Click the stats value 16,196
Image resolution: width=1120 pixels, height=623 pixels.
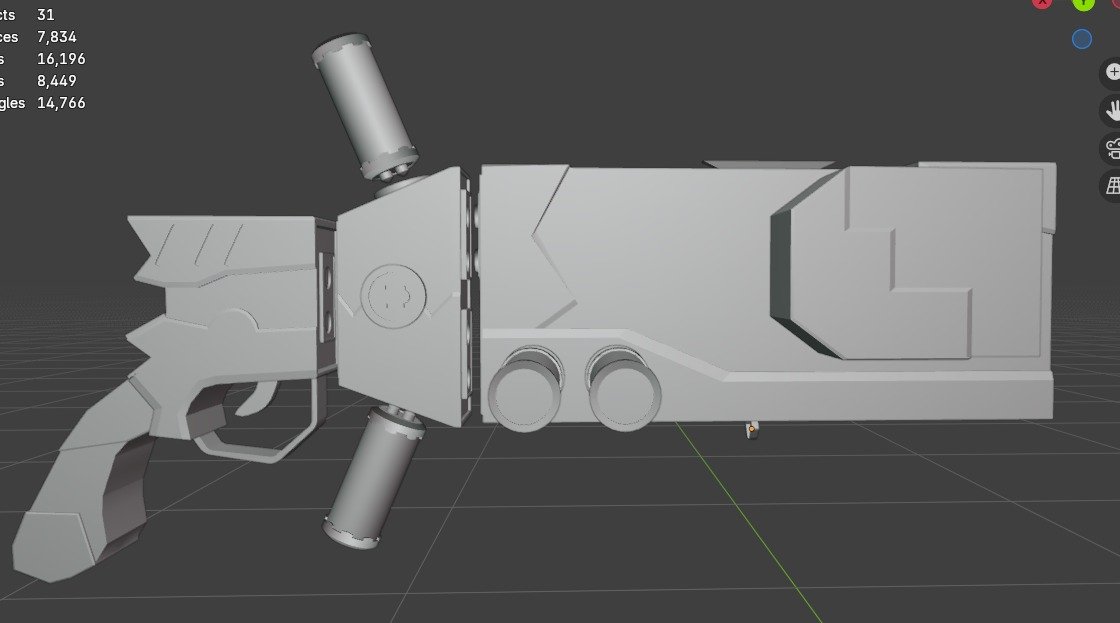coord(61,59)
